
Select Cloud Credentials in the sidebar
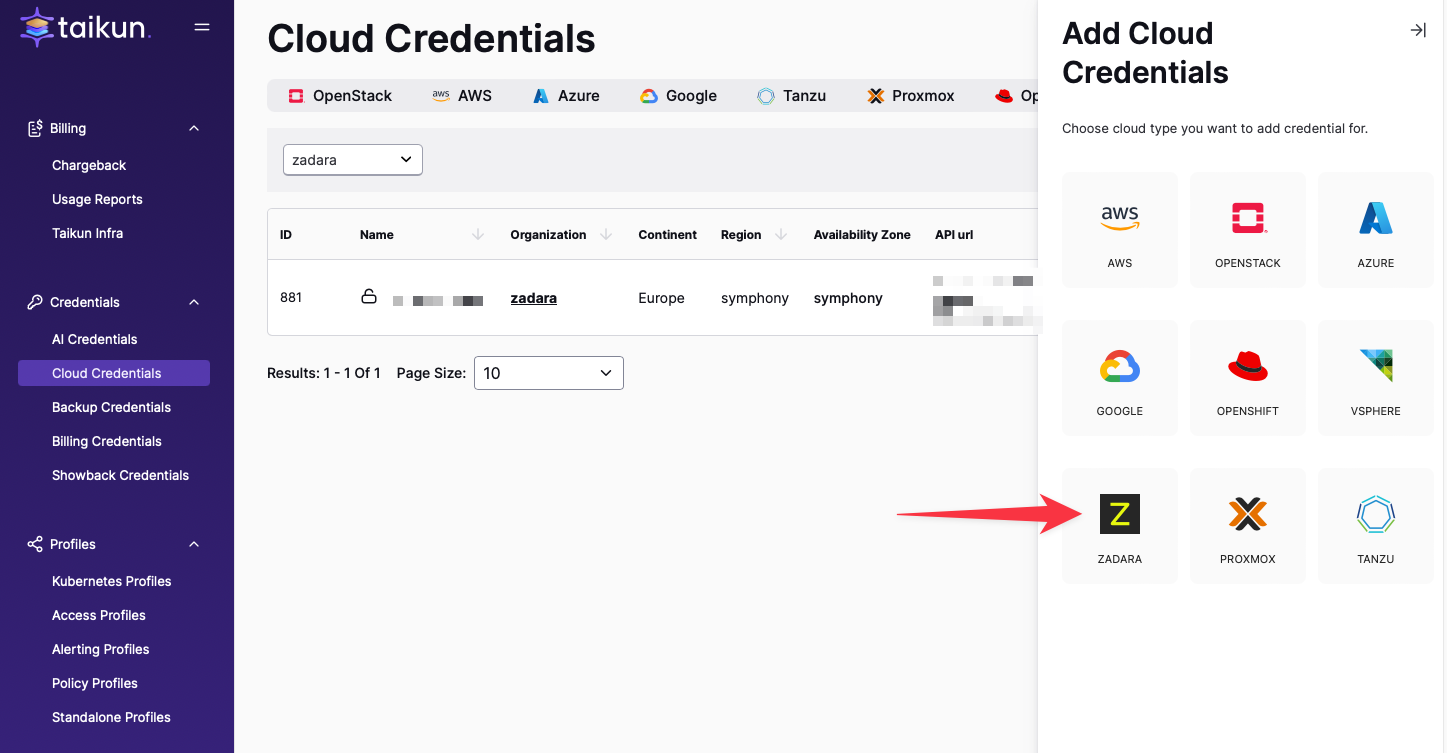(x=114, y=373)
